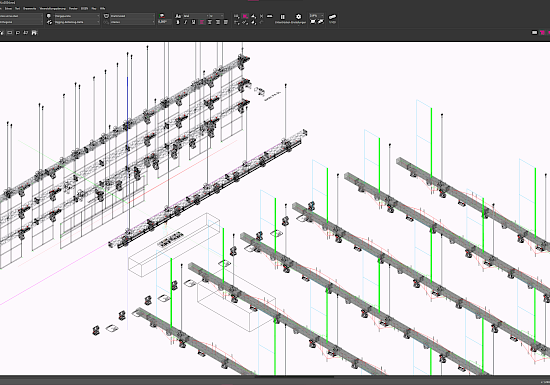This screenshot has width=550, height=385.
Task: Click the flat bar icon after the X
Action: [269, 16]
